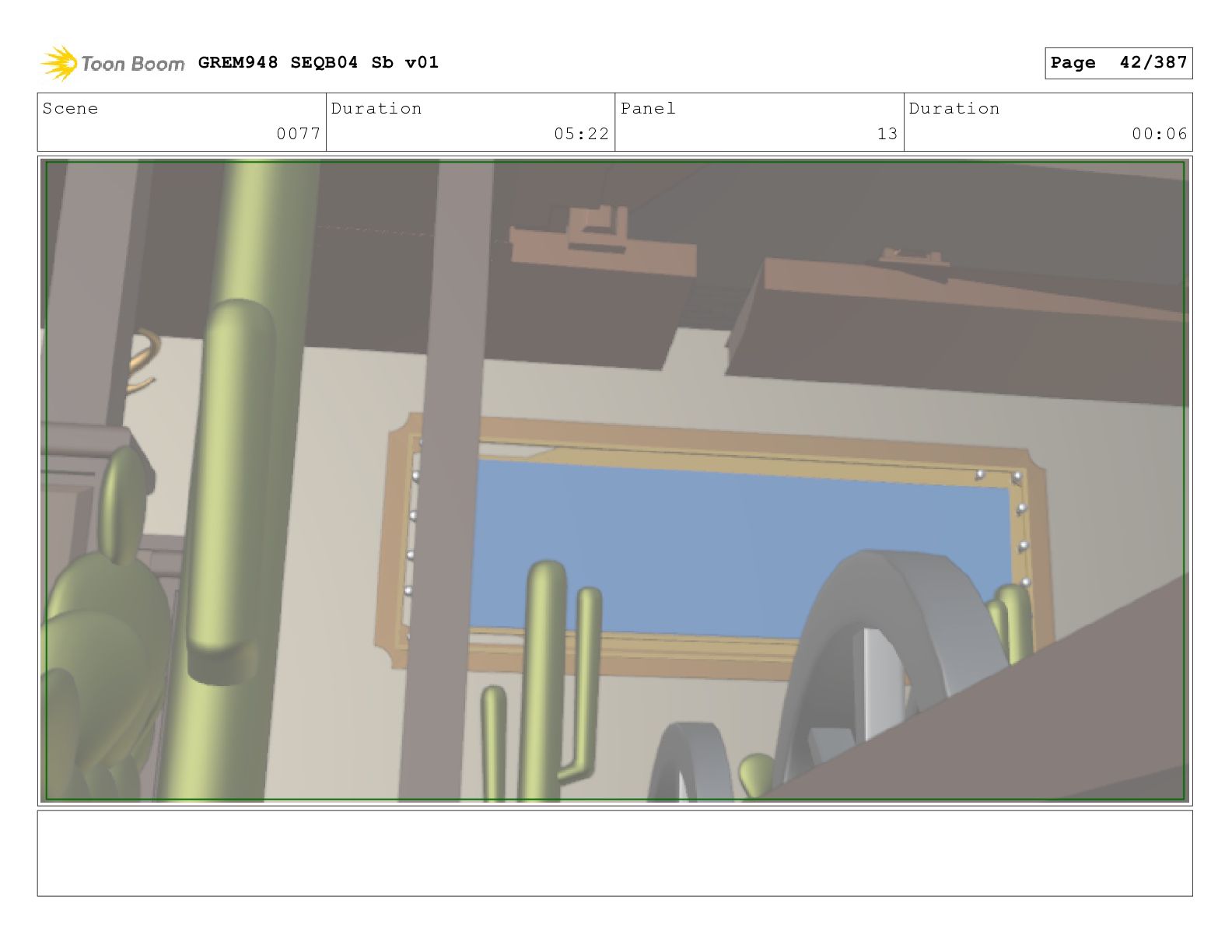1232x952 pixels.
Task: Click scene number 0077
Action: (299, 134)
